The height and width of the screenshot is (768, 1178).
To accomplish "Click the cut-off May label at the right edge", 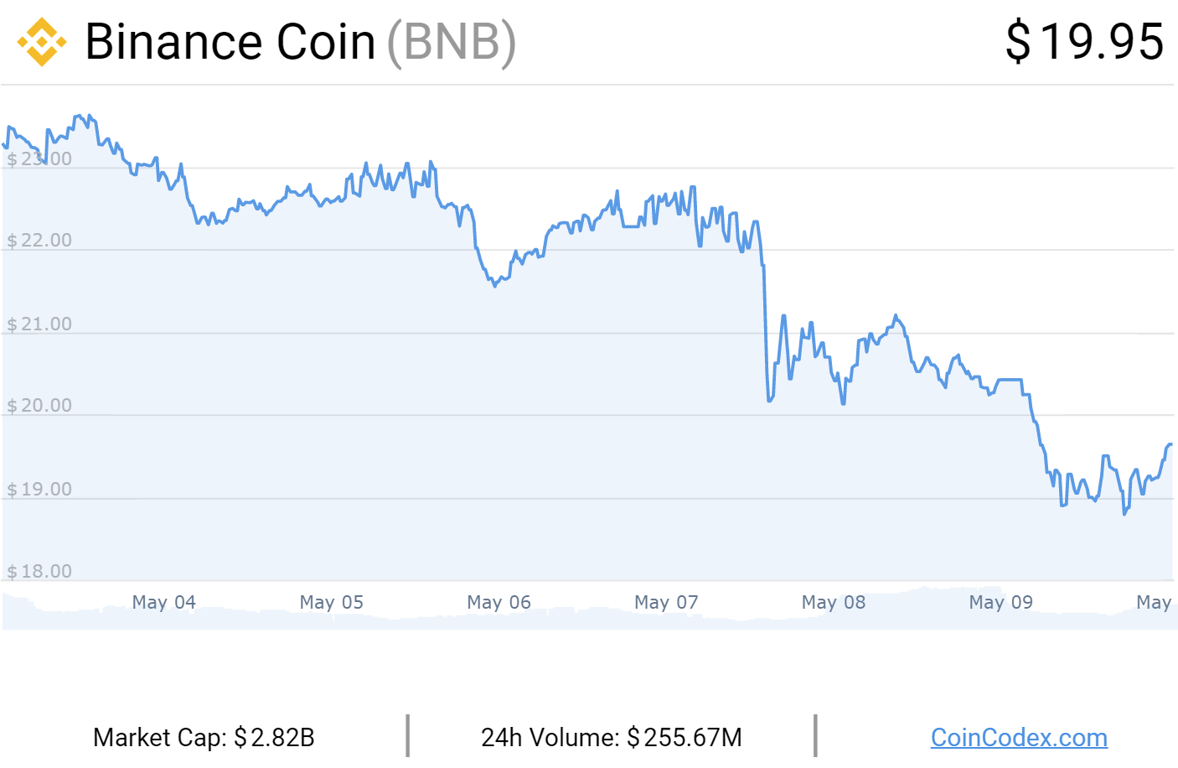I will [x=1154, y=602].
